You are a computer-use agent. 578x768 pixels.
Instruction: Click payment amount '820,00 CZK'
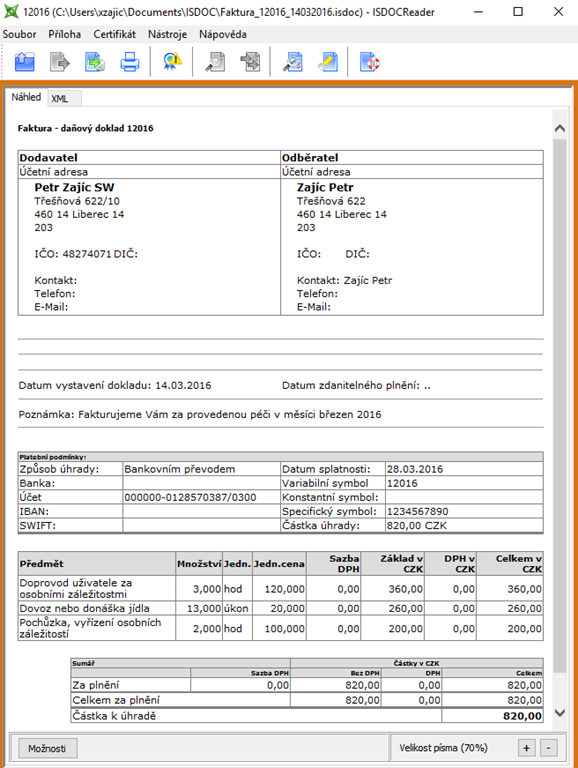(417, 526)
